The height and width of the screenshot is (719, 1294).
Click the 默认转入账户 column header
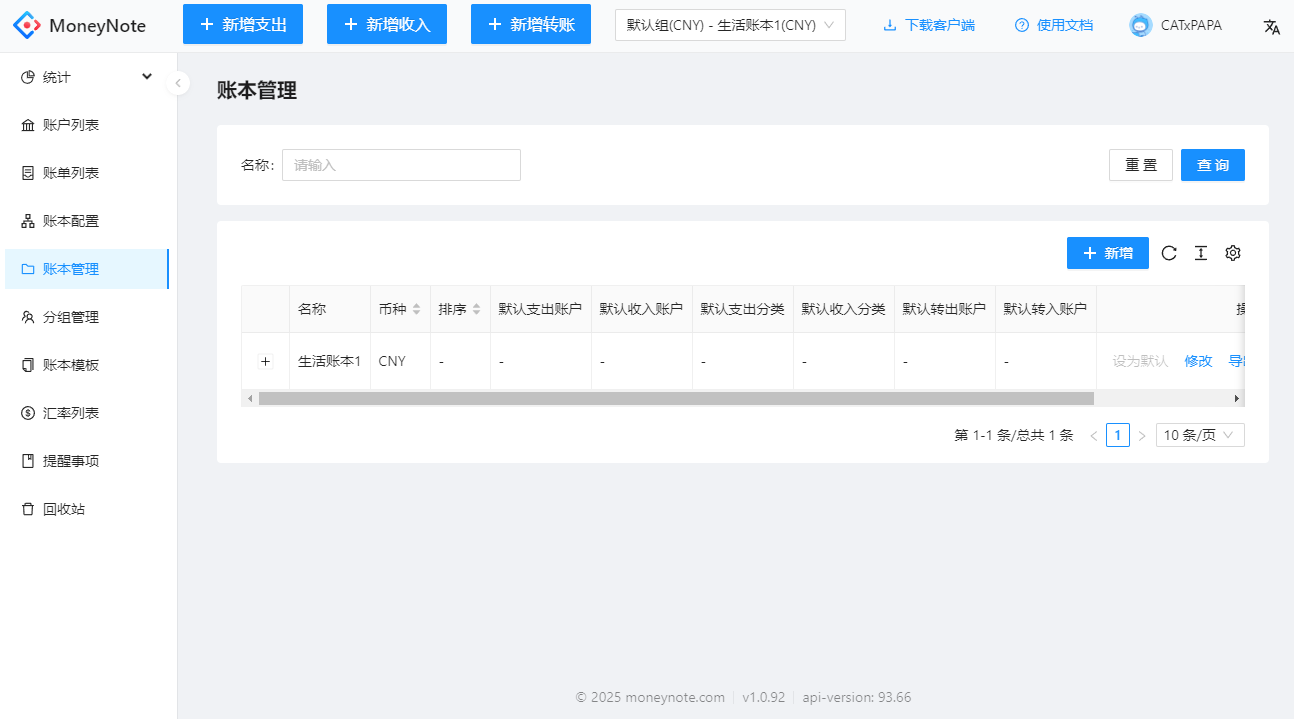pos(1046,309)
